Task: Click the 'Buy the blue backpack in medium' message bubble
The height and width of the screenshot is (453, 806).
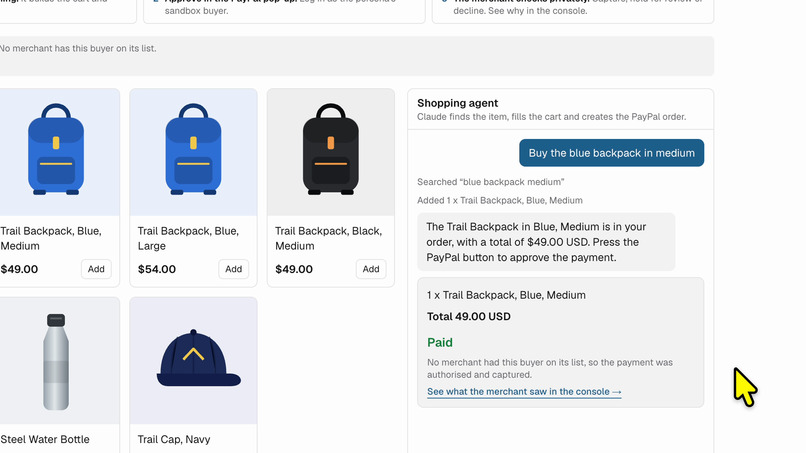Action: coord(612,153)
